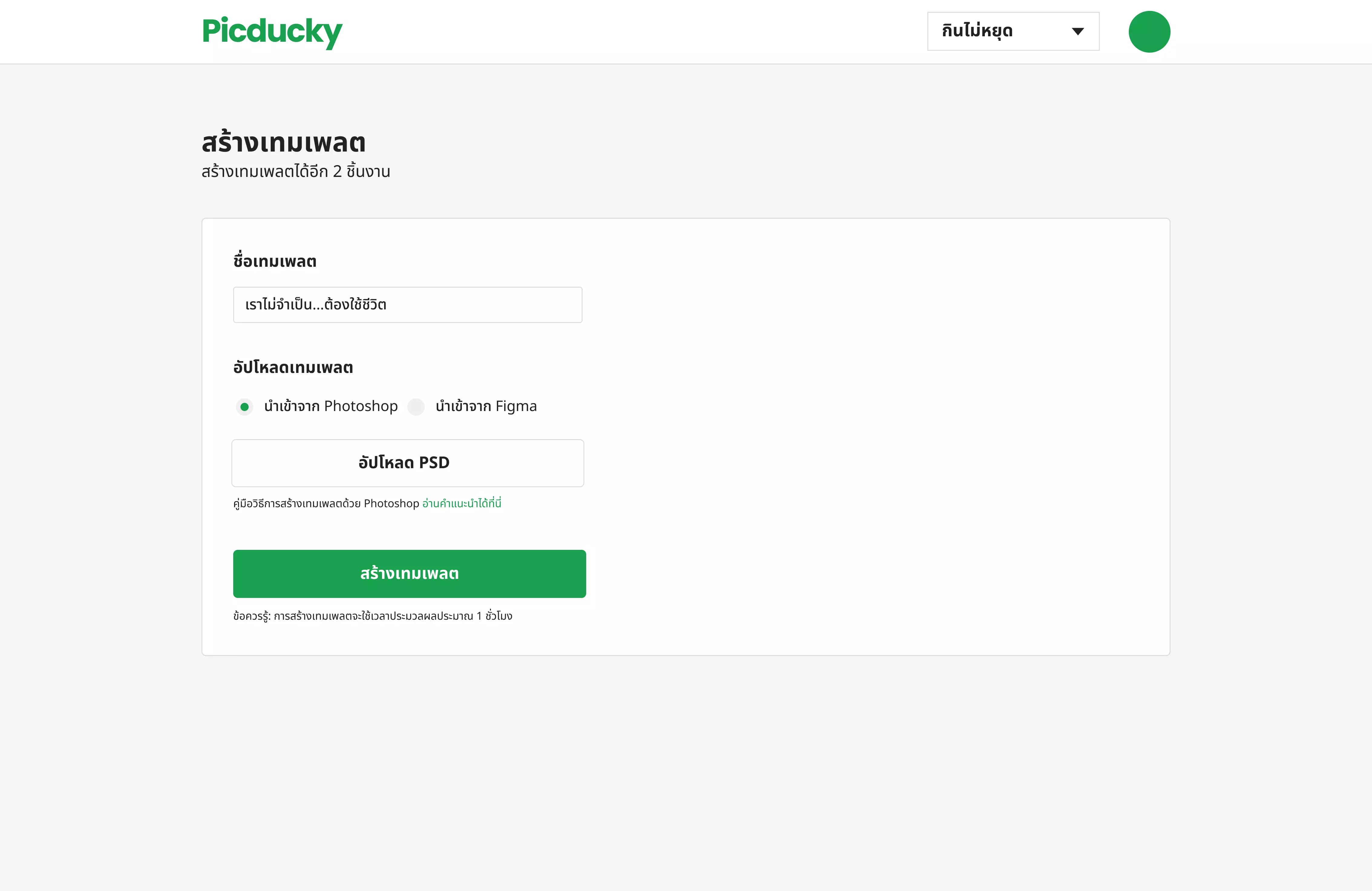
Task: Click the large "สร้างเทมเพลต" page title
Action: 284,142
